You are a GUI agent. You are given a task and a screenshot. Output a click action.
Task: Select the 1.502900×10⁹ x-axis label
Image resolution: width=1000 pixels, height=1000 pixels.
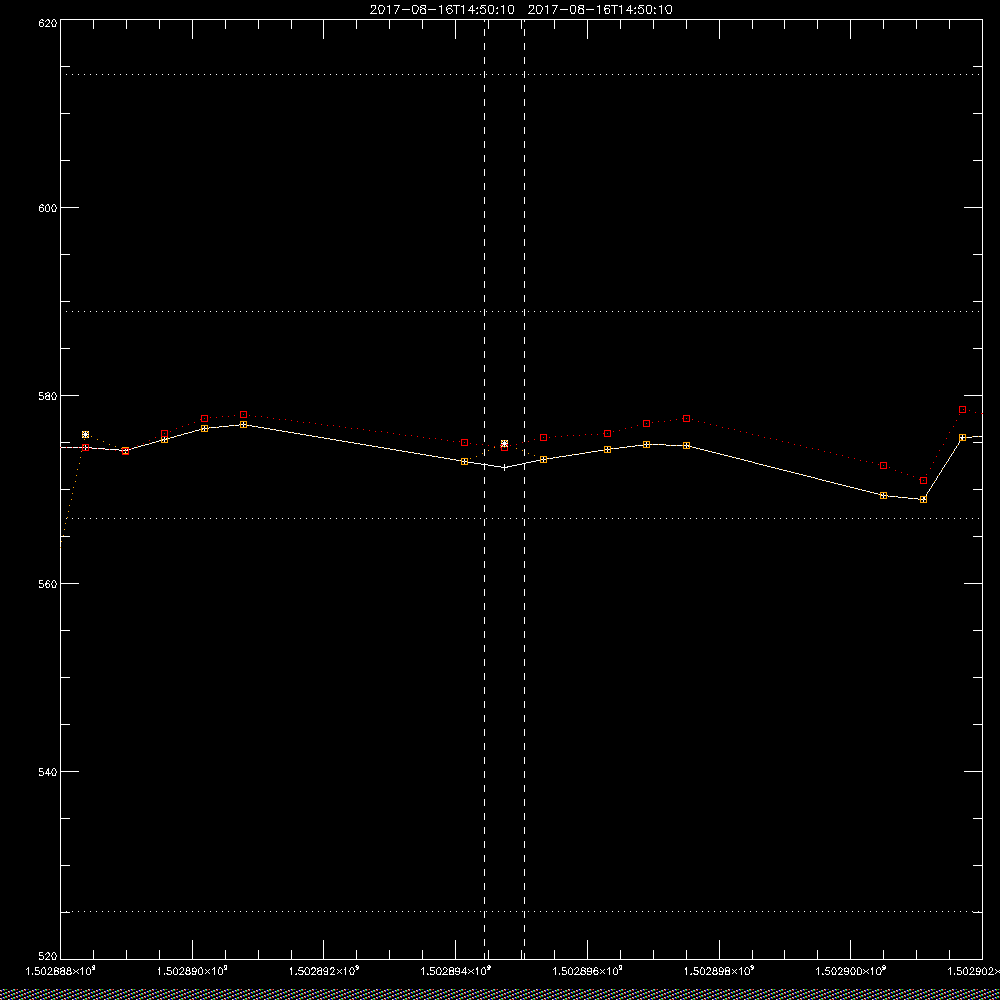pos(851,971)
